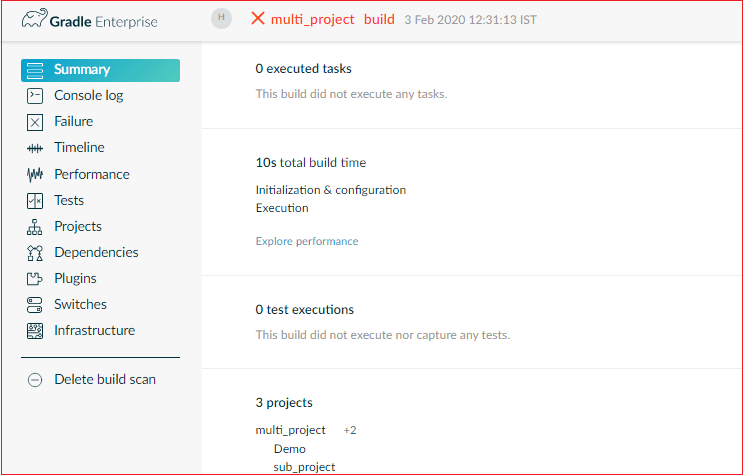Click the Performance graph icon
The height and width of the screenshot is (475, 743).
pyautogui.click(x=35, y=174)
